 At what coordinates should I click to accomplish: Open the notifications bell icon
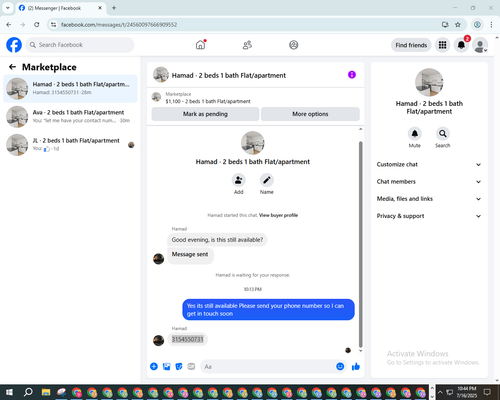tap(461, 45)
